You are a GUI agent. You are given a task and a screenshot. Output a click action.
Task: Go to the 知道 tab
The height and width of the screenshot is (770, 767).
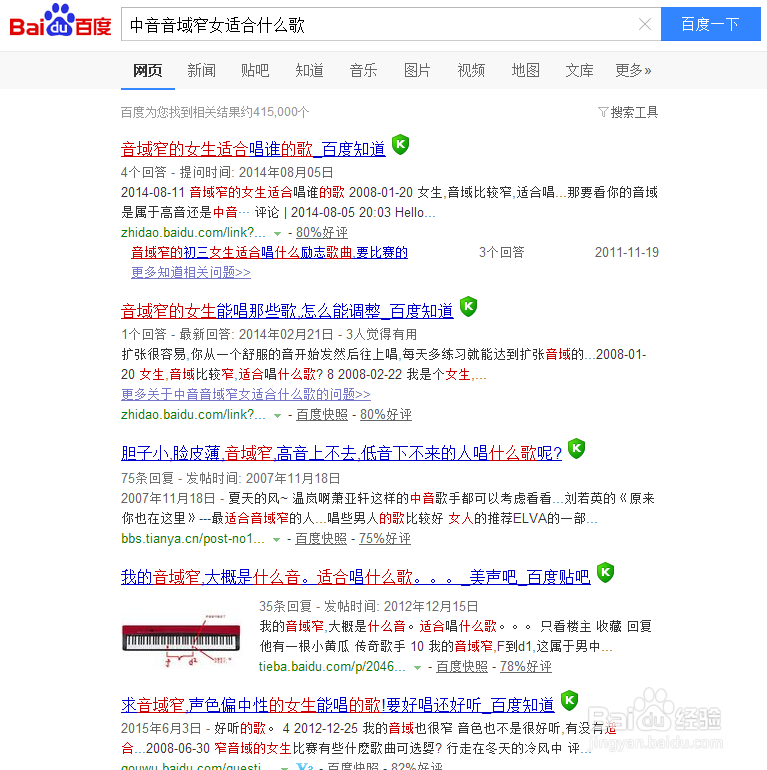point(309,71)
